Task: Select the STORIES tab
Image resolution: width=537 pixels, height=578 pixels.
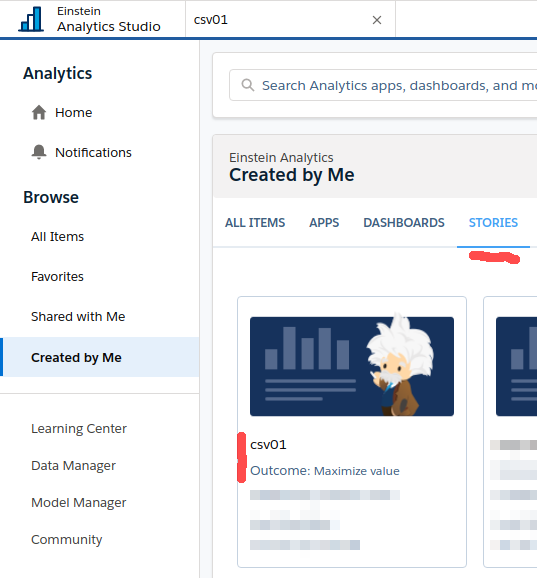Action: (x=493, y=223)
